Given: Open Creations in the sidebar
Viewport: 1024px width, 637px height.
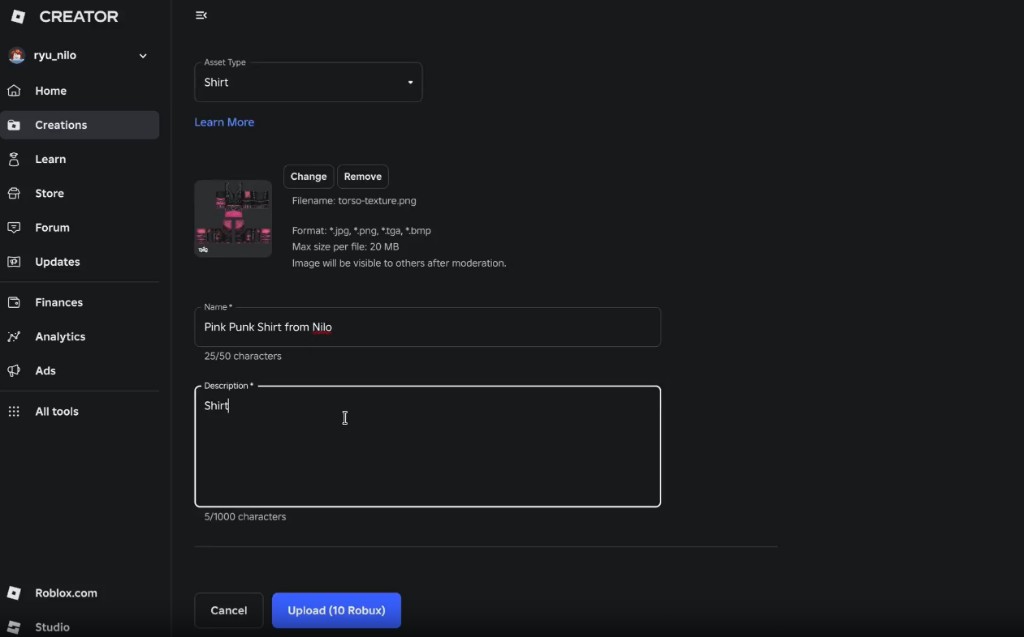Looking at the screenshot, I should pyautogui.click(x=80, y=125).
